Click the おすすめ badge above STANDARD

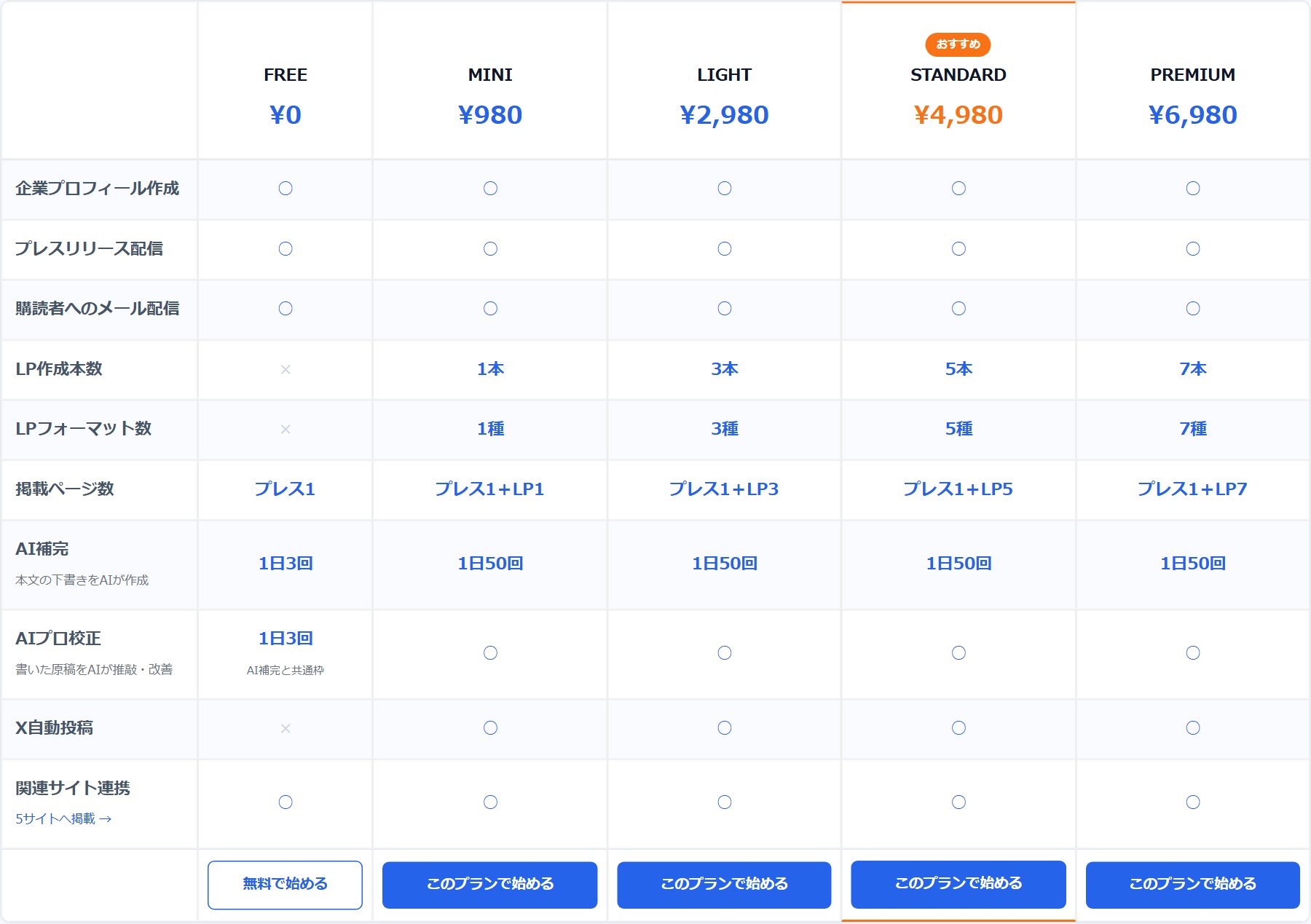point(958,44)
